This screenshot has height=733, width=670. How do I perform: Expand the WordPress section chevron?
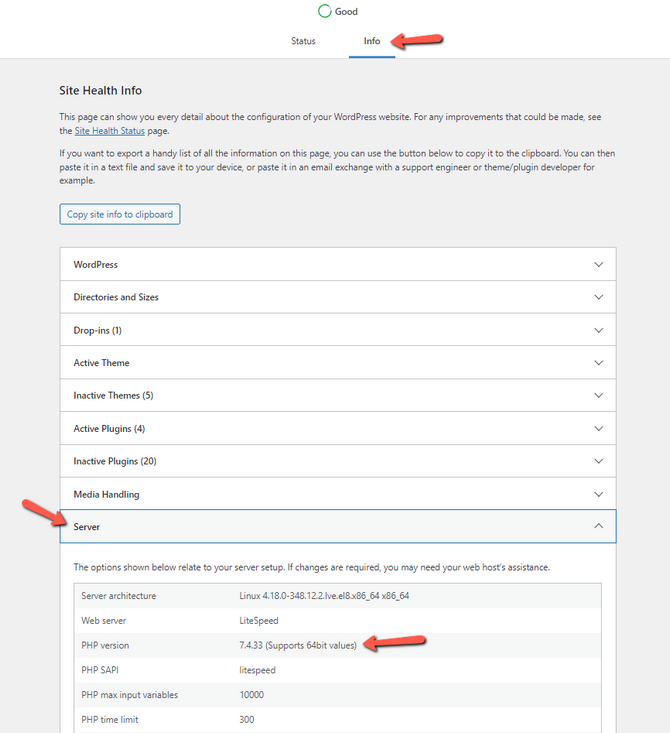598,265
